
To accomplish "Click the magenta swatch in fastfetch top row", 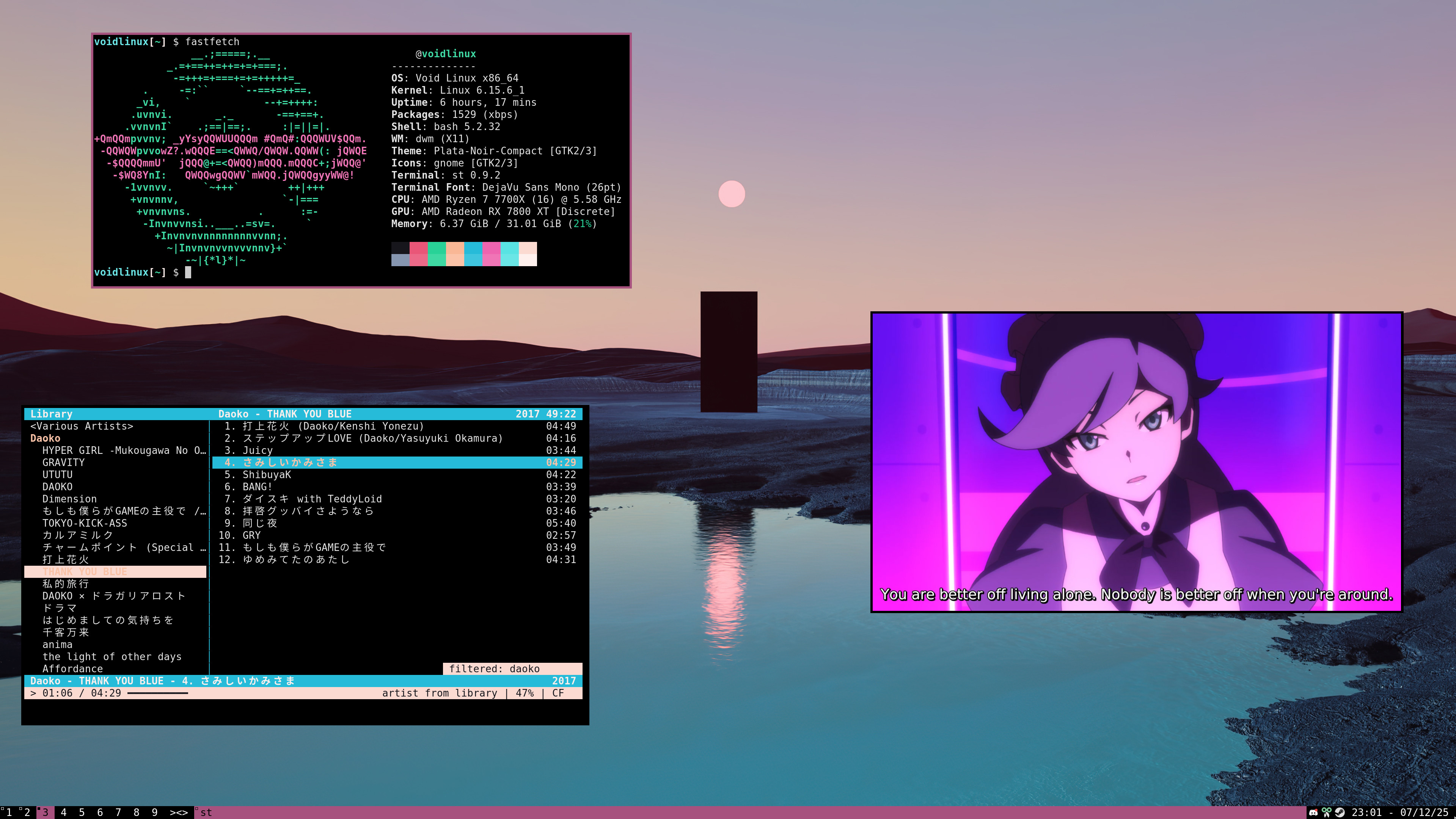I will [492, 248].
